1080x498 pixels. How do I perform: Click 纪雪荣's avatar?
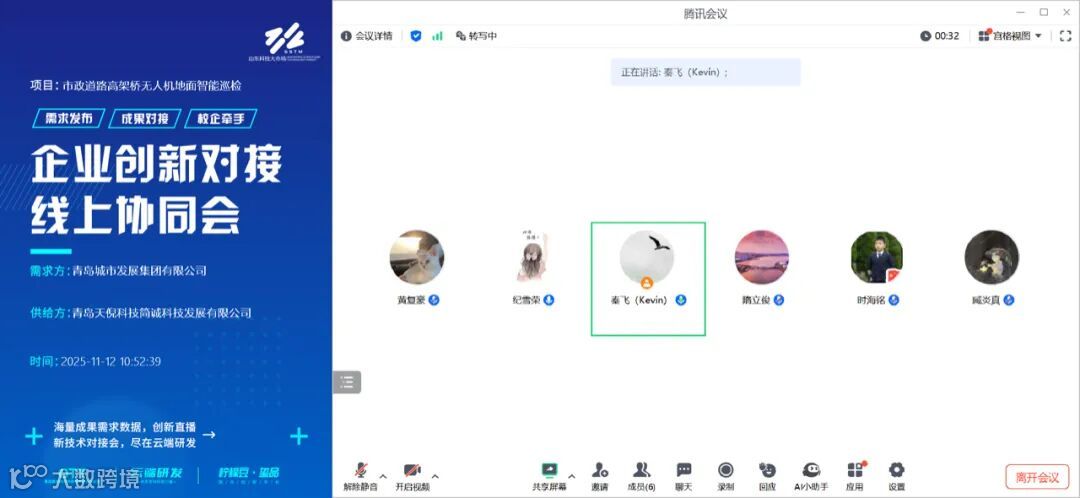tap(532, 257)
